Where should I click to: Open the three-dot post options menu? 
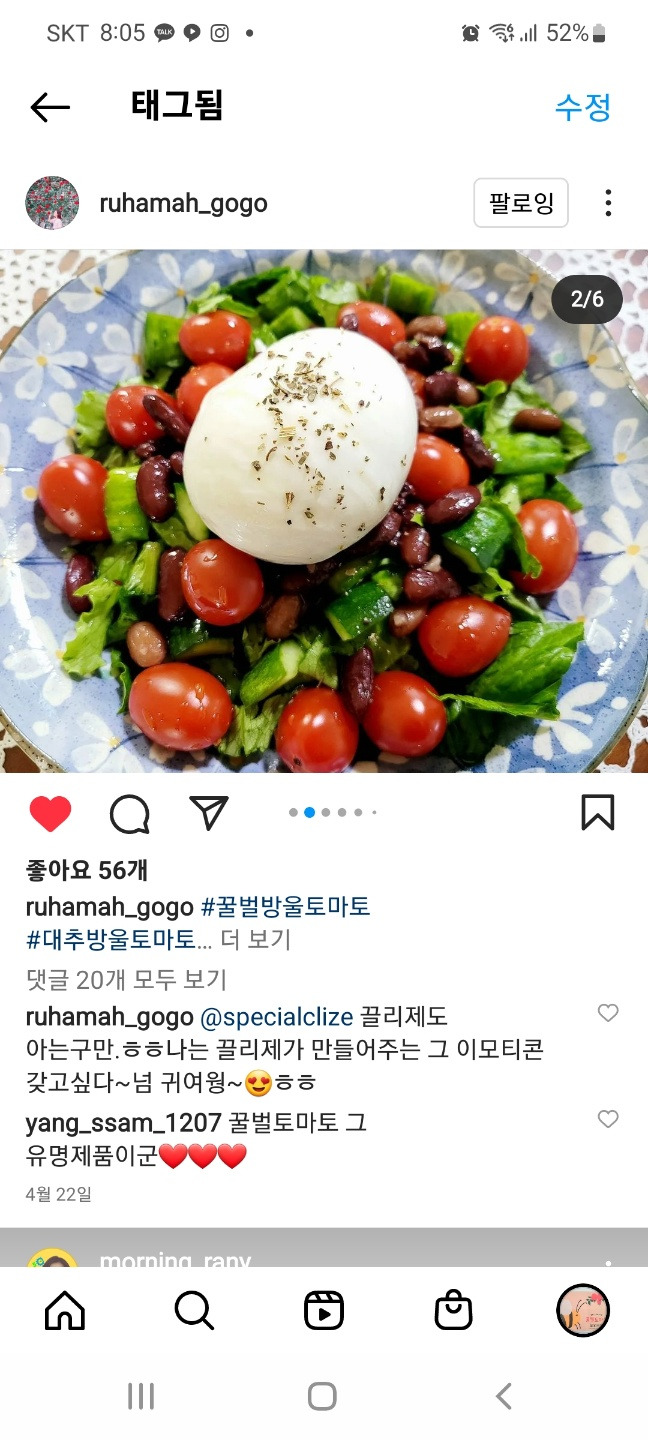608,203
